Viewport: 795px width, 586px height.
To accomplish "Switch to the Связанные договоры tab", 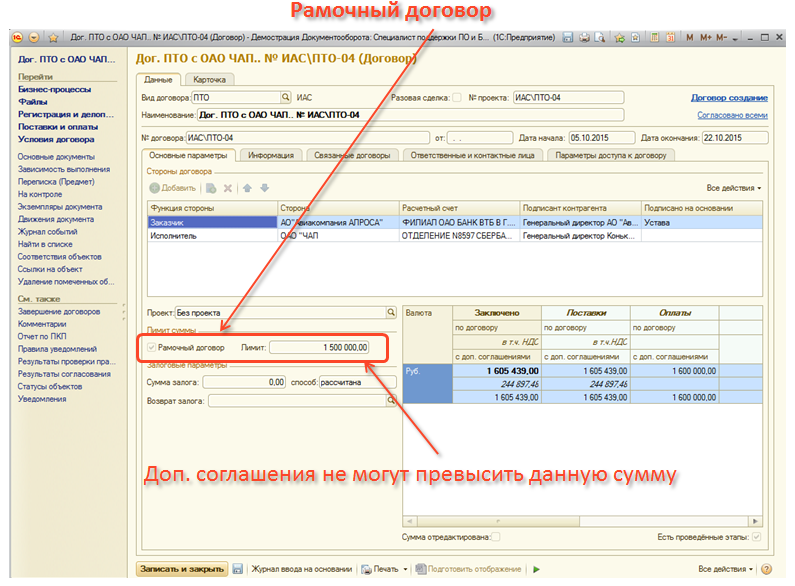I will click(353, 155).
